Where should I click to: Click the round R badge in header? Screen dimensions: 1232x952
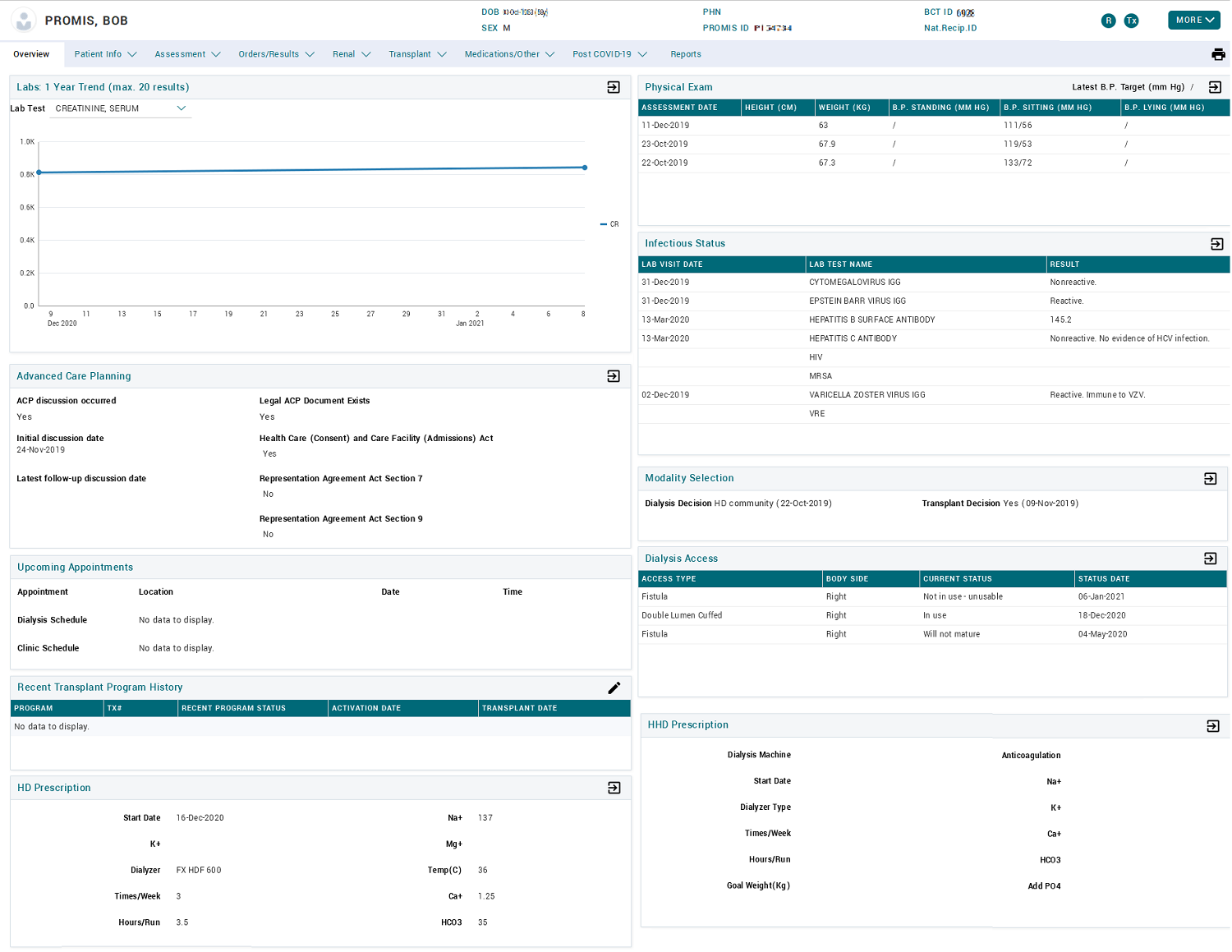click(1108, 21)
